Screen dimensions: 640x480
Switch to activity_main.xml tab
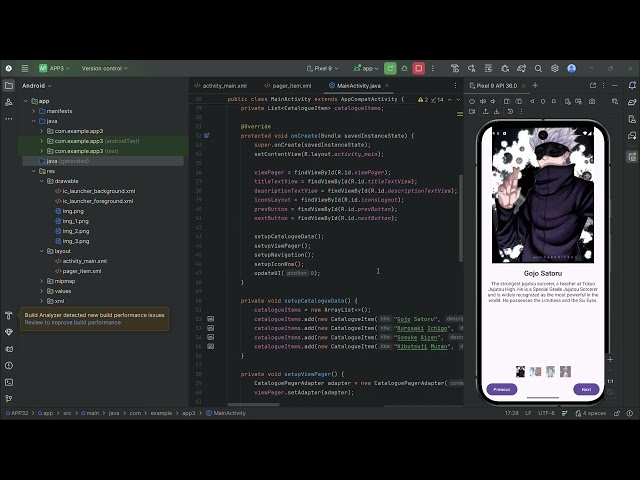(x=220, y=86)
